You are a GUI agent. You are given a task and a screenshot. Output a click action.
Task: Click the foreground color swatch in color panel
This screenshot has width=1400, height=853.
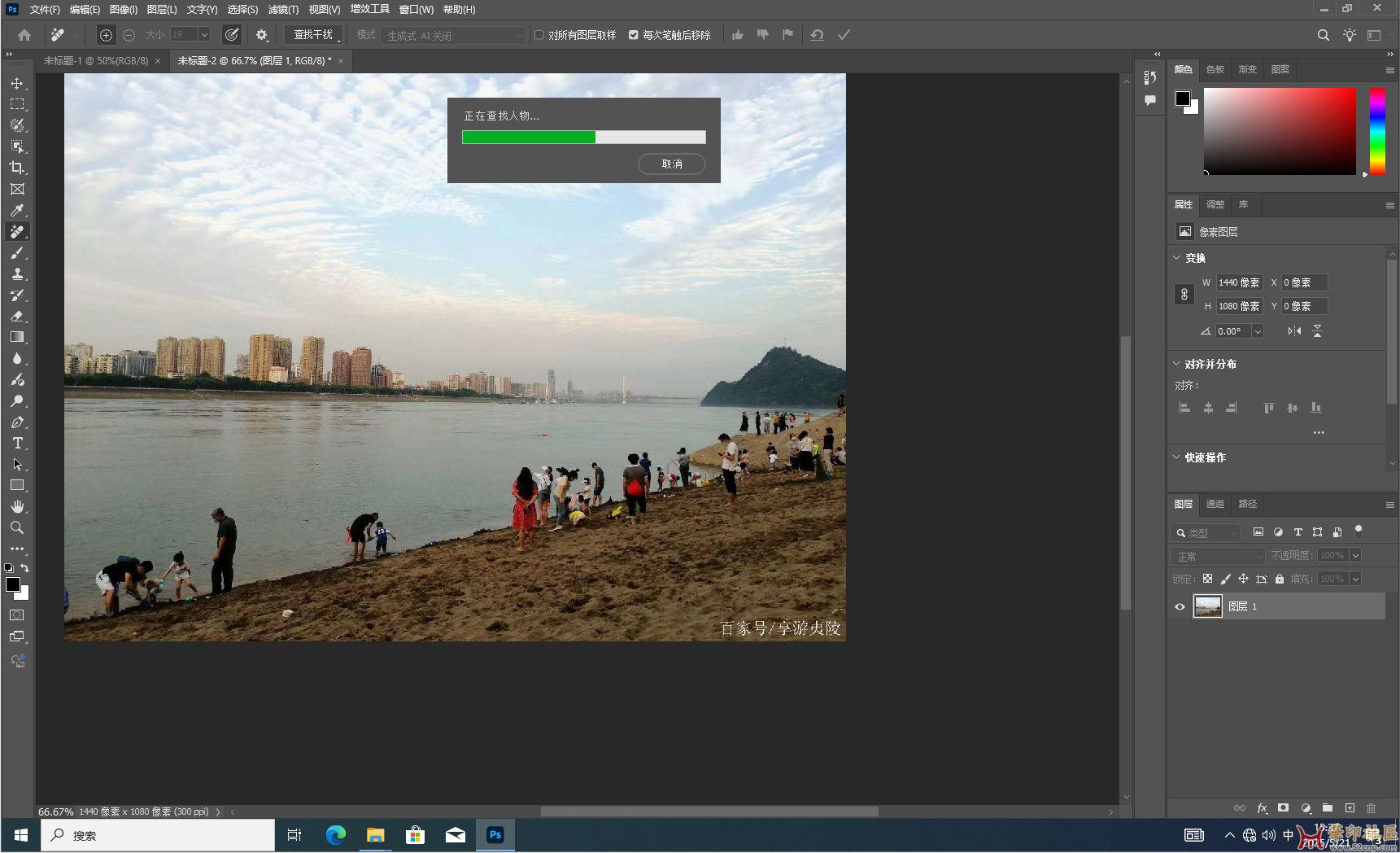[1183, 98]
